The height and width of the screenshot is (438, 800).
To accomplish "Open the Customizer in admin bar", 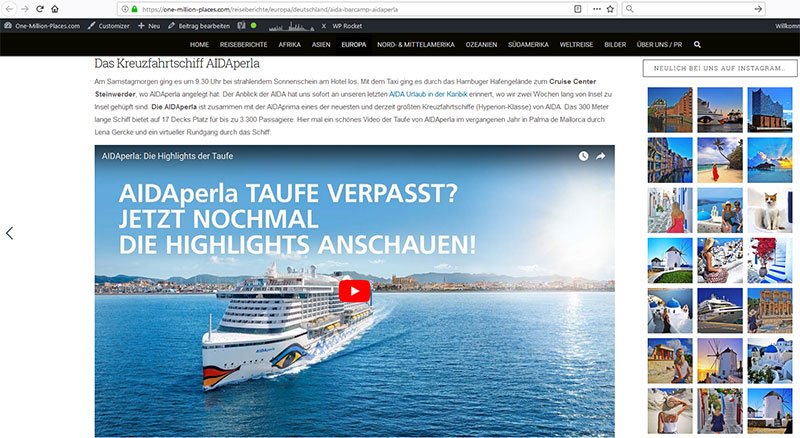I will point(108,26).
